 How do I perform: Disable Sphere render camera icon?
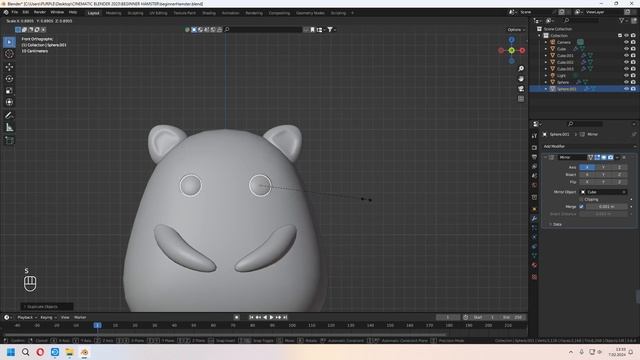pyautogui.click(x=633, y=82)
